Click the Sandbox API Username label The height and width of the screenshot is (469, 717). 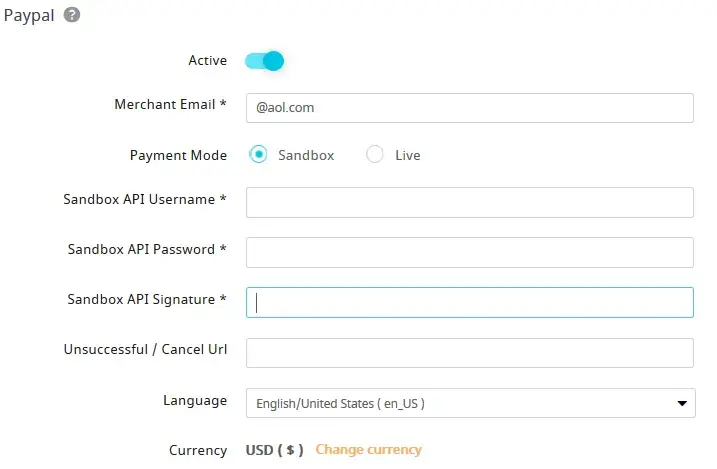click(144, 199)
